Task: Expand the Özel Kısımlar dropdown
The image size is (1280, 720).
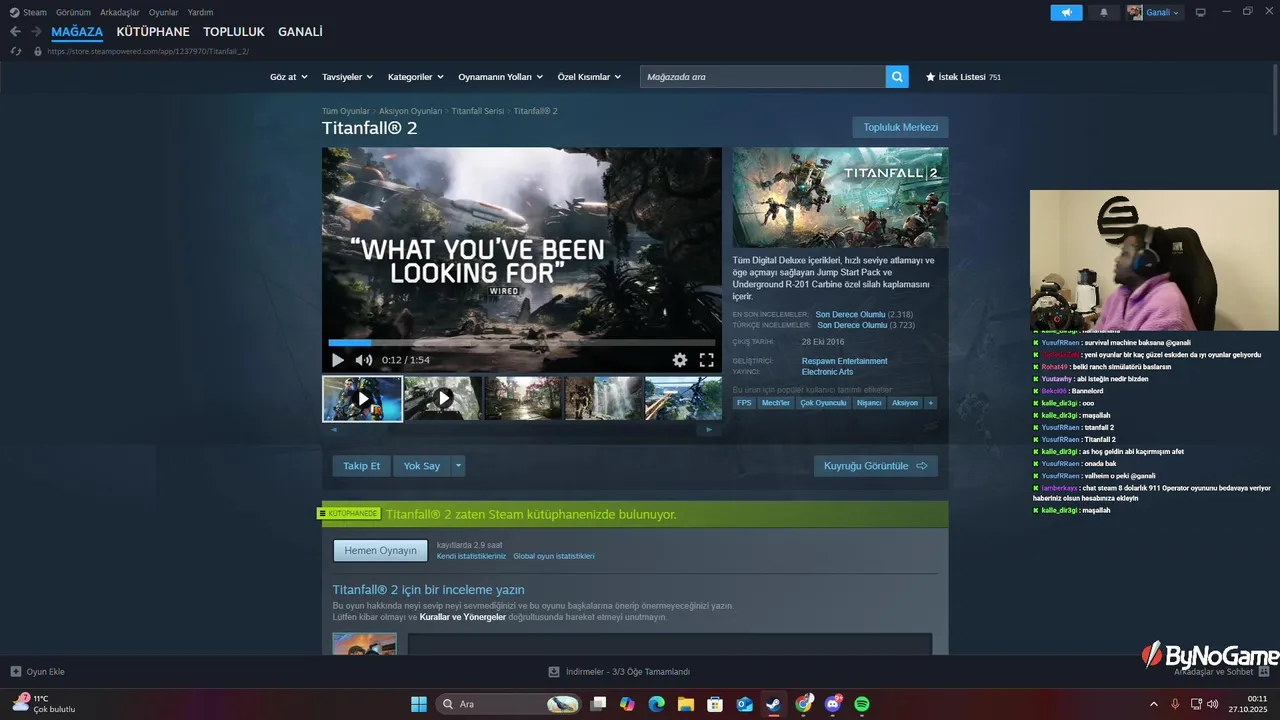Action: click(589, 77)
